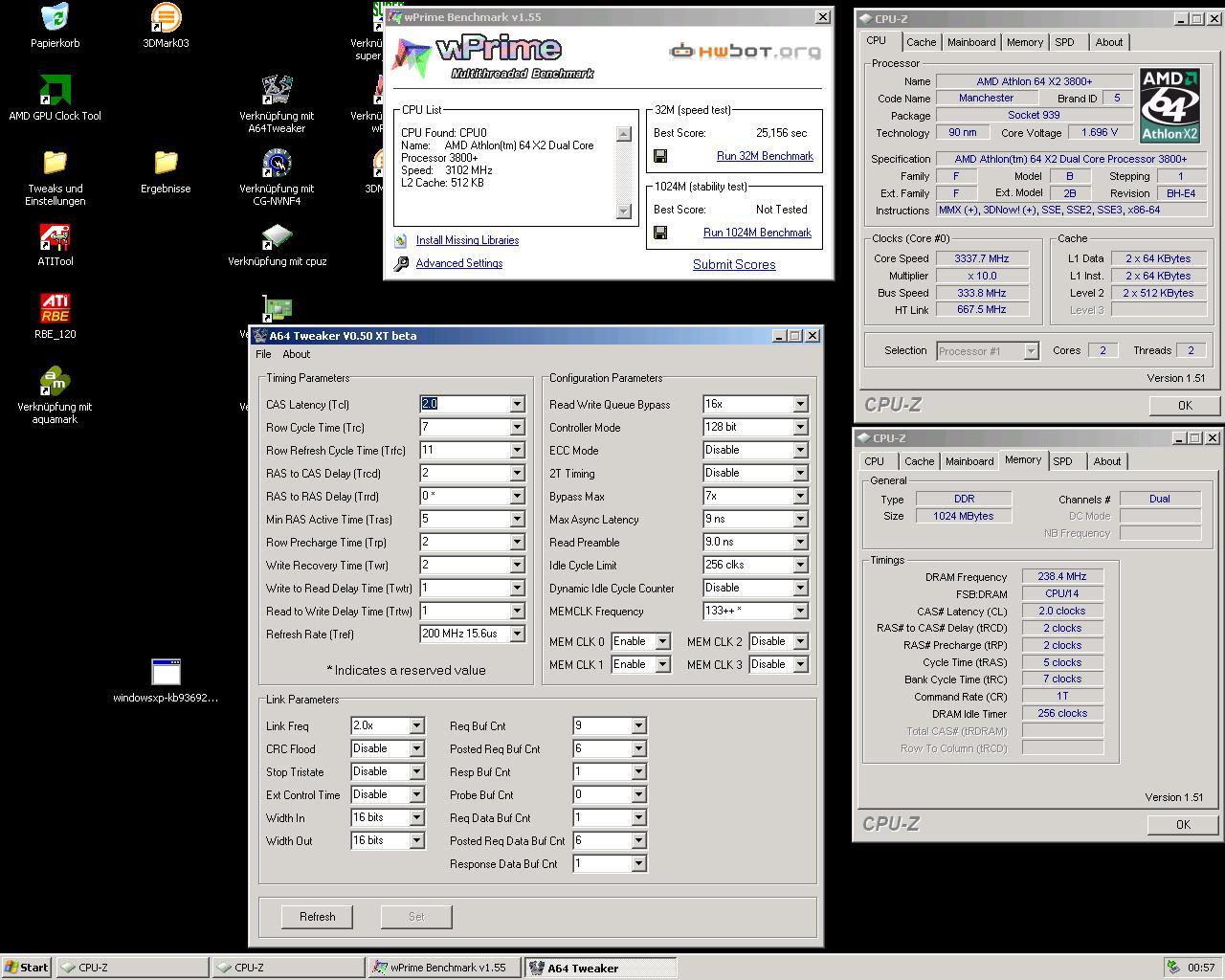The width and height of the screenshot is (1225, 980).
Task: Click AMD Athlon 64 X2 logo in CPU-Z
Action: 1169,105
